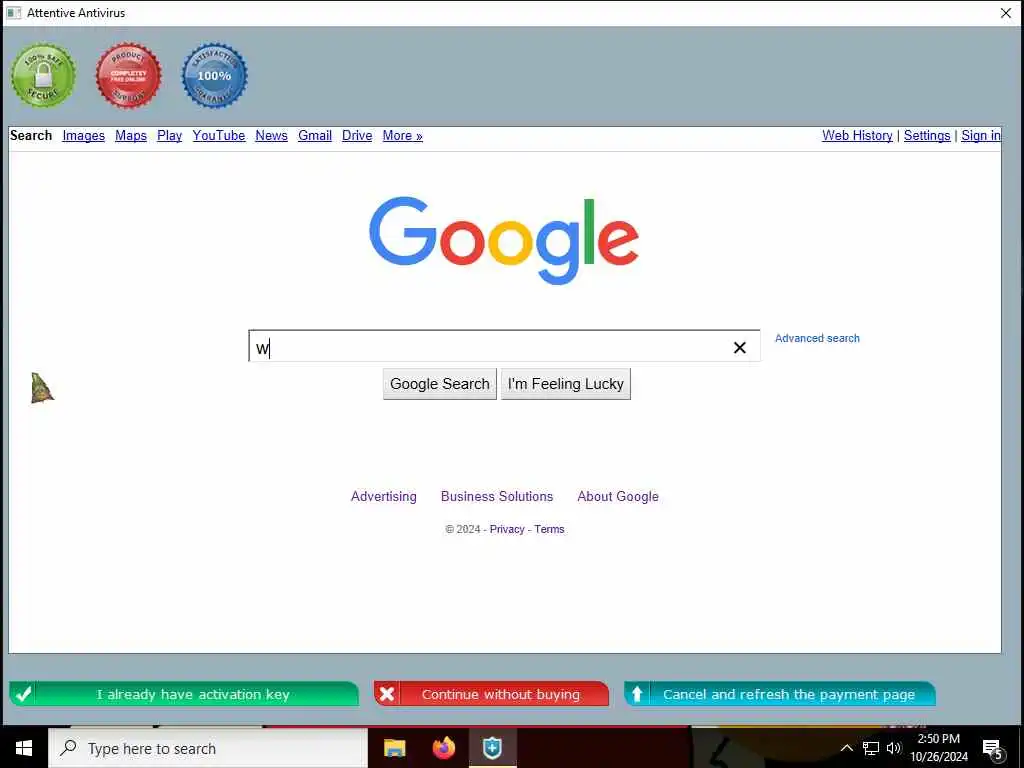Close the Attentive Antivirus window
Viewport: 1024px width, 768px height.
(x=1006, y=13)
